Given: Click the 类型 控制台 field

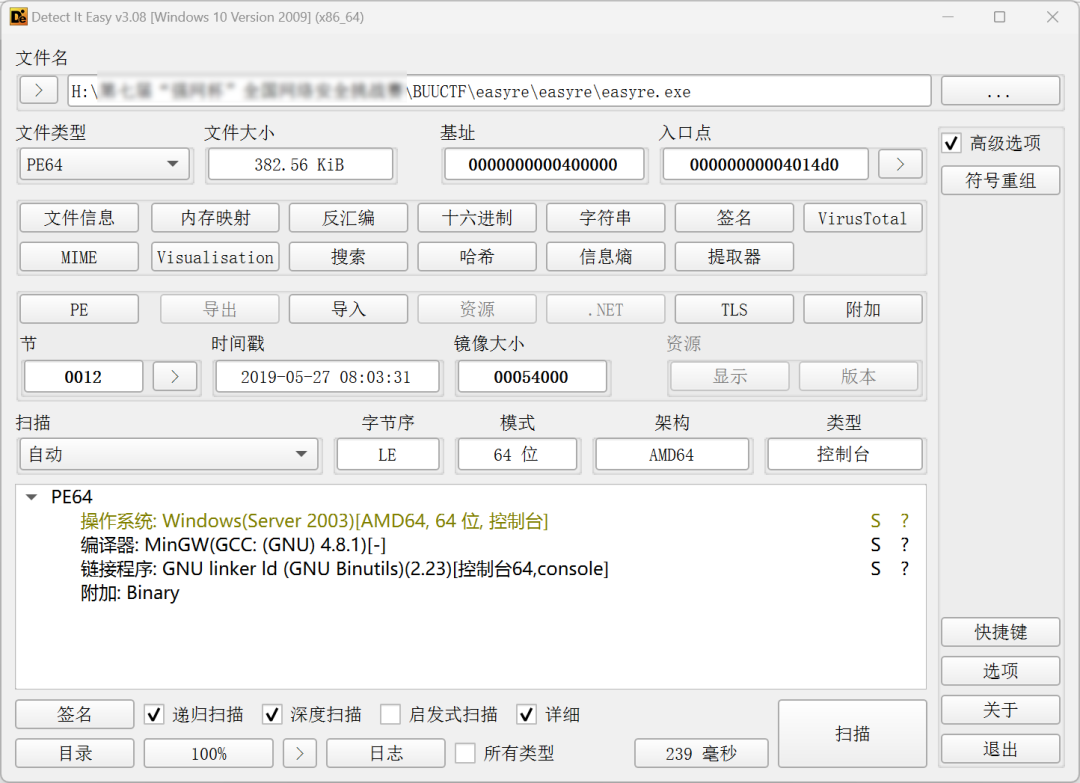Looking at the screenshot, I should click(844, 455).
